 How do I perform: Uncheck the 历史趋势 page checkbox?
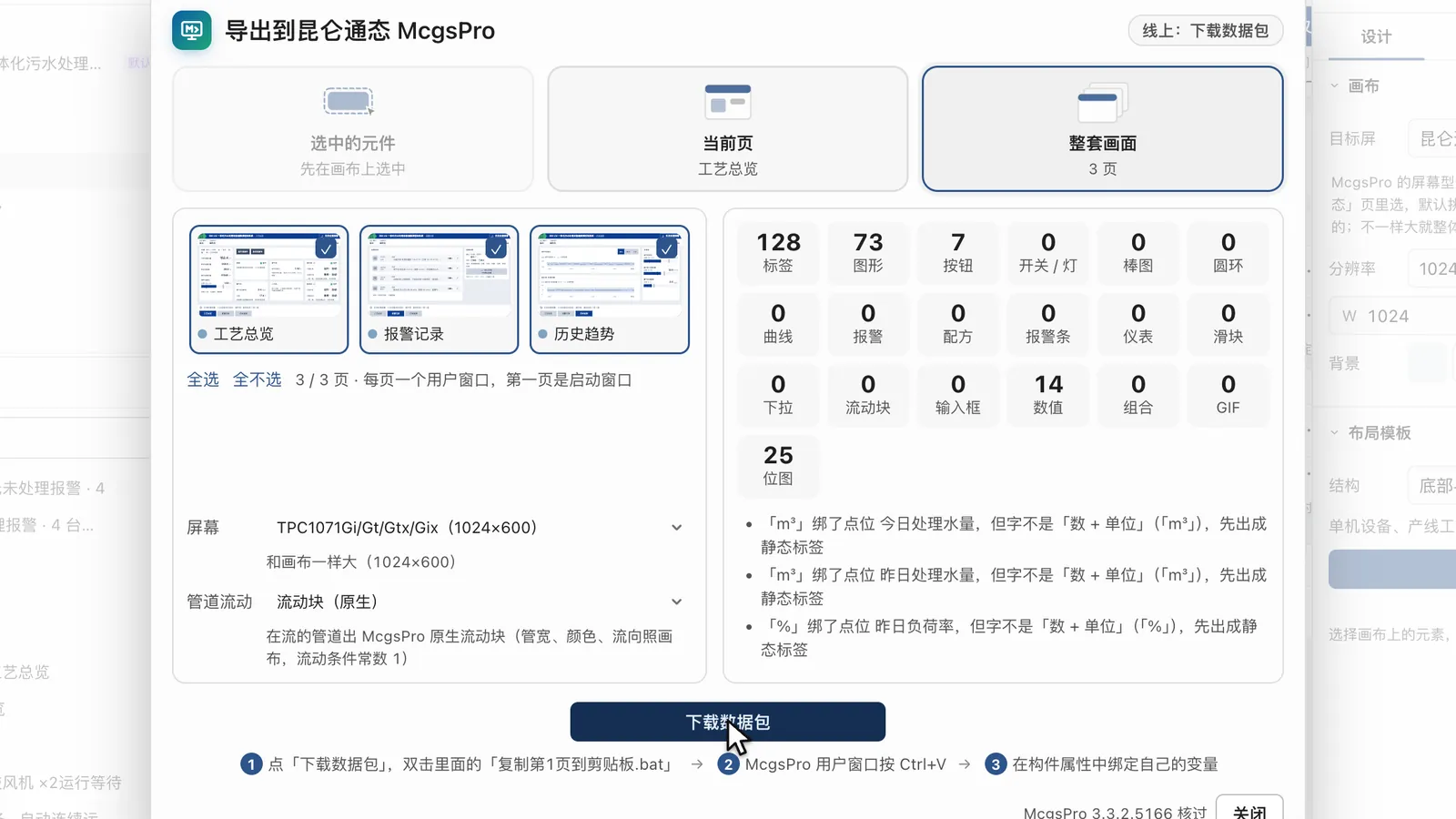(x=666, y=248)
